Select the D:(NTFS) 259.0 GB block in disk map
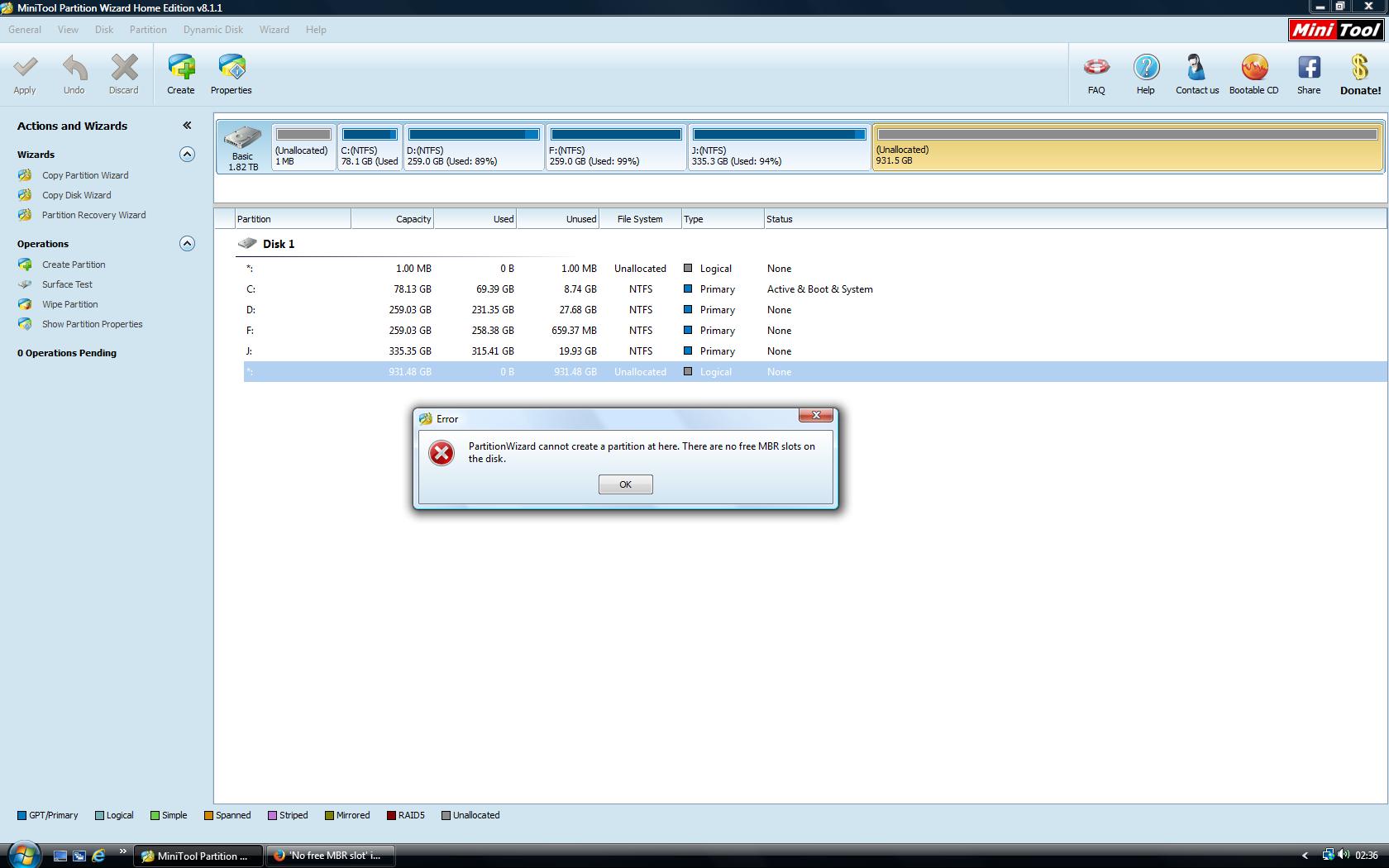 474,147
